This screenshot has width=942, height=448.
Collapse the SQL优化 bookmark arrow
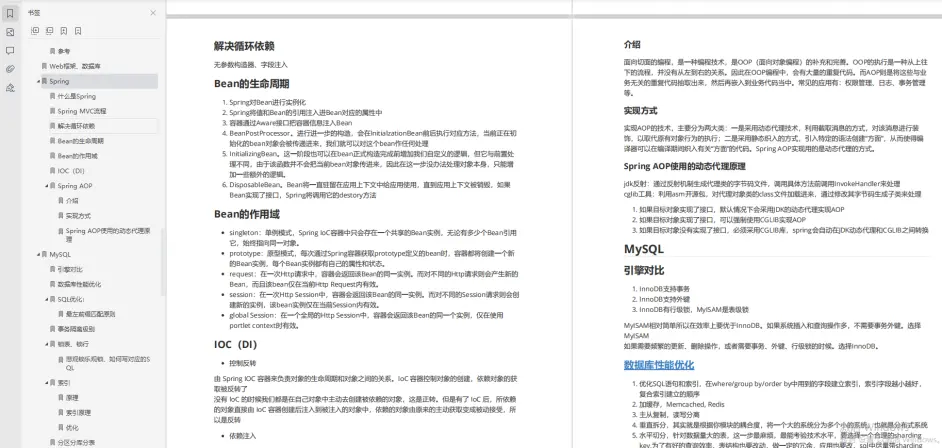click(x=46, y=299)
